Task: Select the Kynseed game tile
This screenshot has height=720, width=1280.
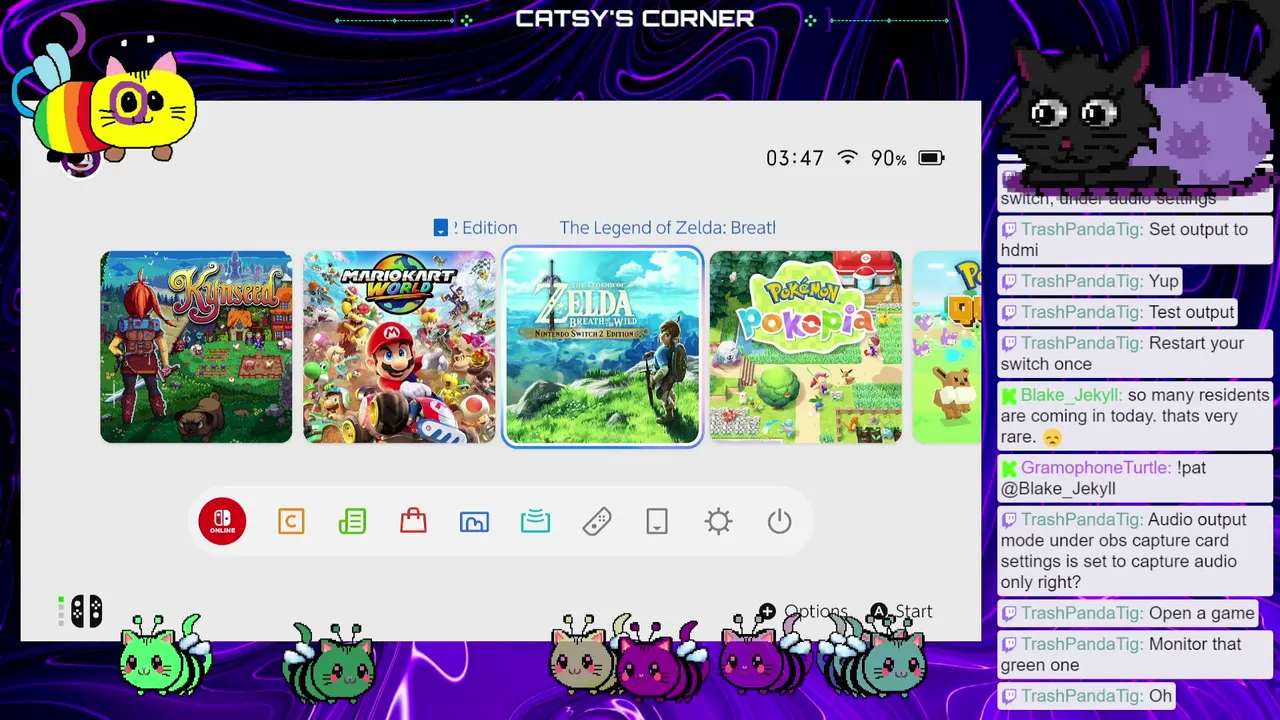Action: [196, 347]
